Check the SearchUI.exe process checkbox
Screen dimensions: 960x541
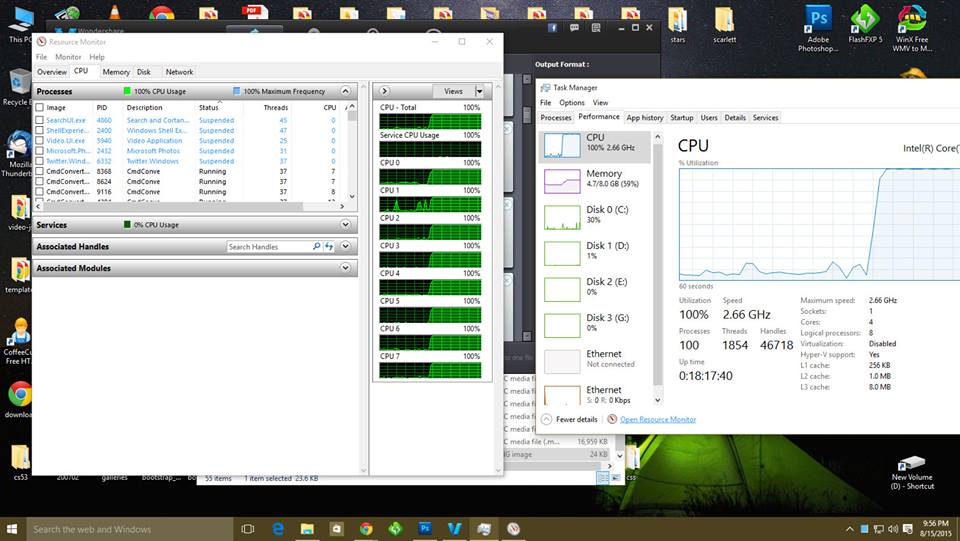[x=40, y=120]
